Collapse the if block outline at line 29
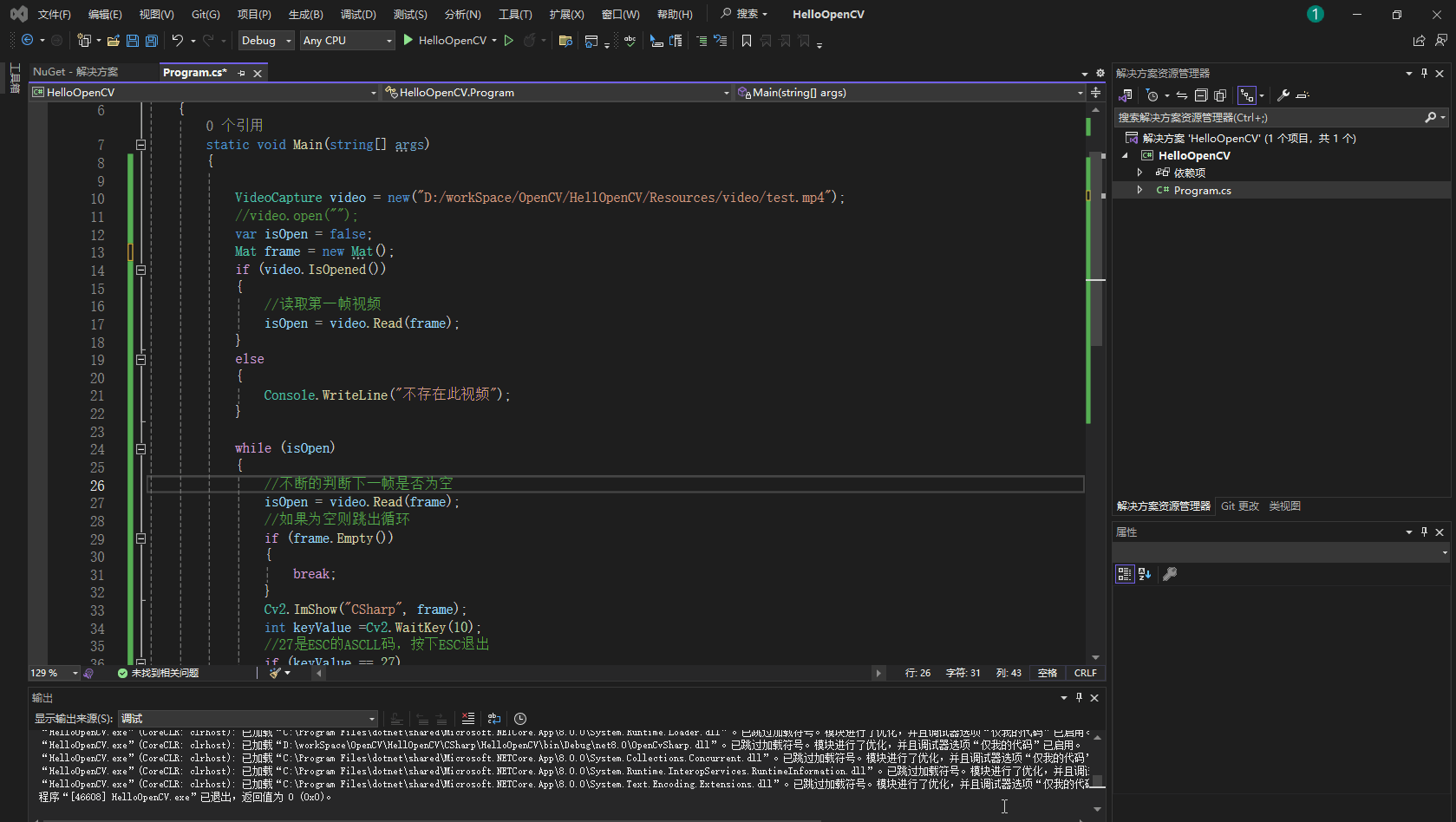1456x822 pixels. (140, 538)
